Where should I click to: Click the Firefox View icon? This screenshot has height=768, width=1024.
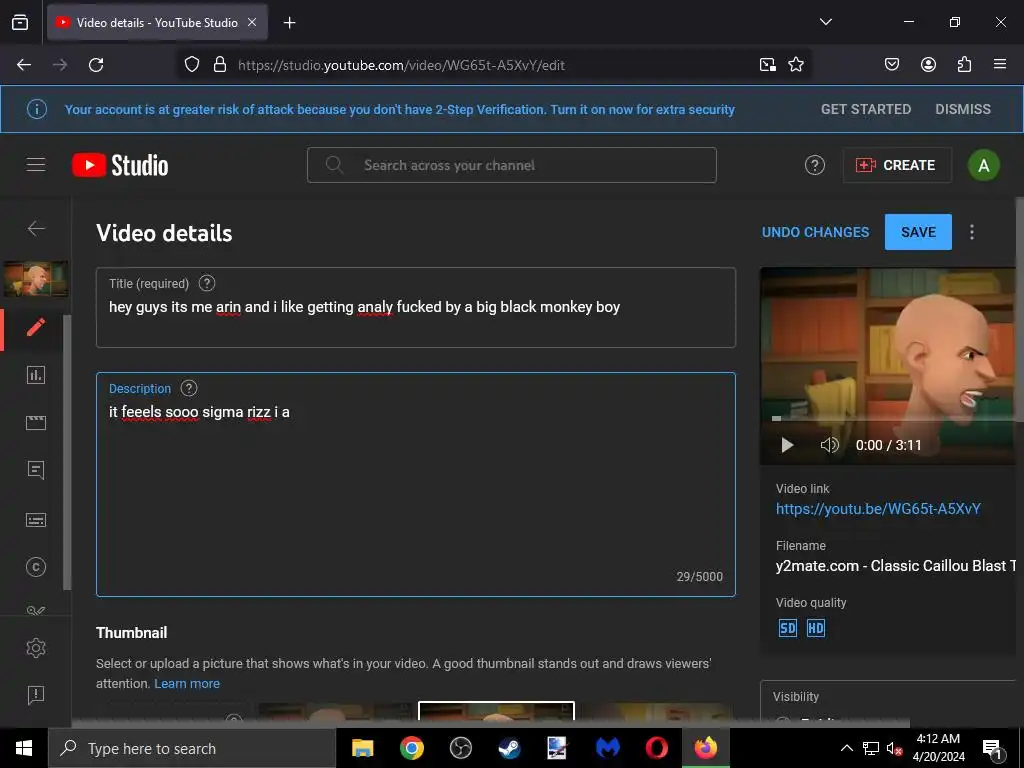20,22
